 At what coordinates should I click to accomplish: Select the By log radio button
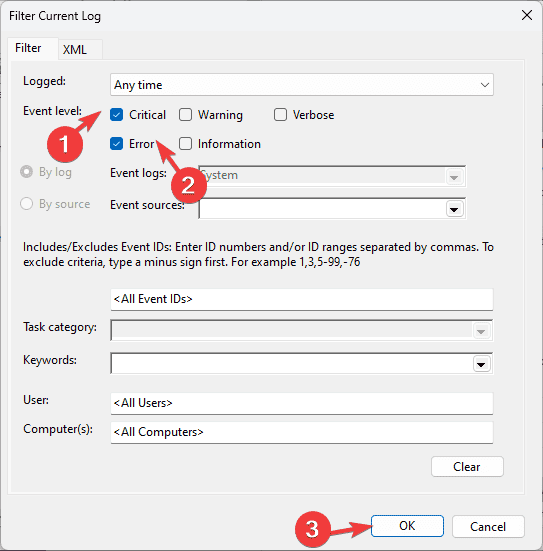[26, 172]
